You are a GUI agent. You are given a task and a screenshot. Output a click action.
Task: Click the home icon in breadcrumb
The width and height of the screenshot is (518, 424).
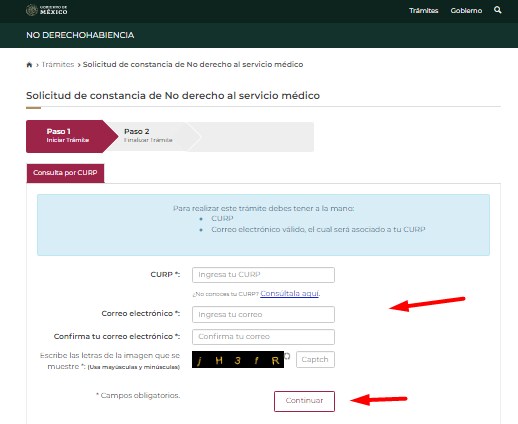pyautogui.click(x=29, y=65)
